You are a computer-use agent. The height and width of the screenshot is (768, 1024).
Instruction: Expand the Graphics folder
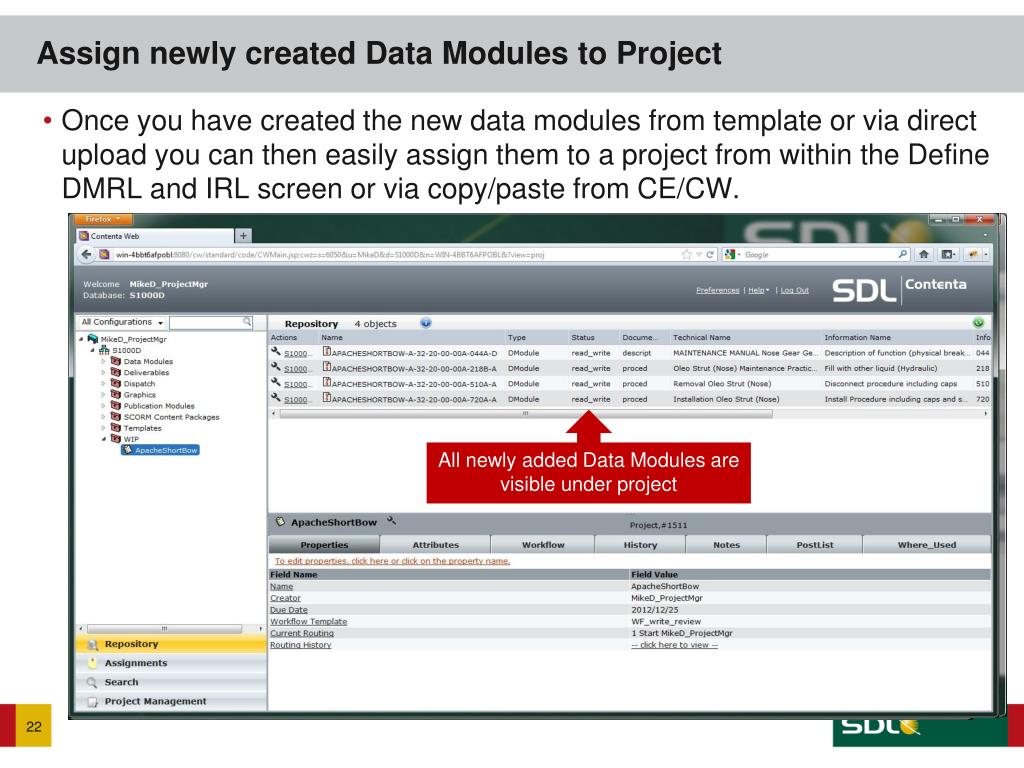click(x=103, y=394)
